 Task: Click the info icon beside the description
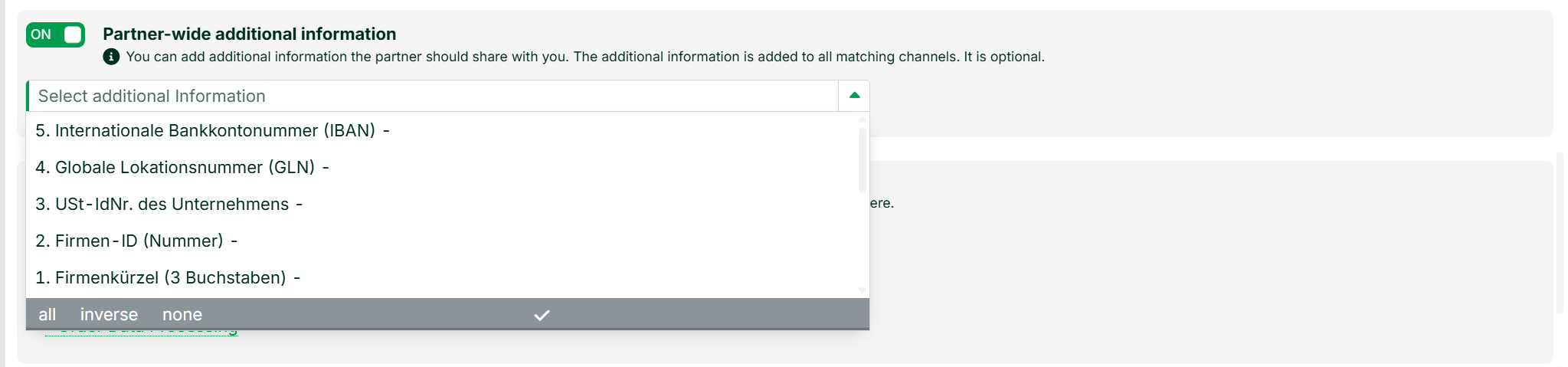pyautogui.click(x=111, y=57)
